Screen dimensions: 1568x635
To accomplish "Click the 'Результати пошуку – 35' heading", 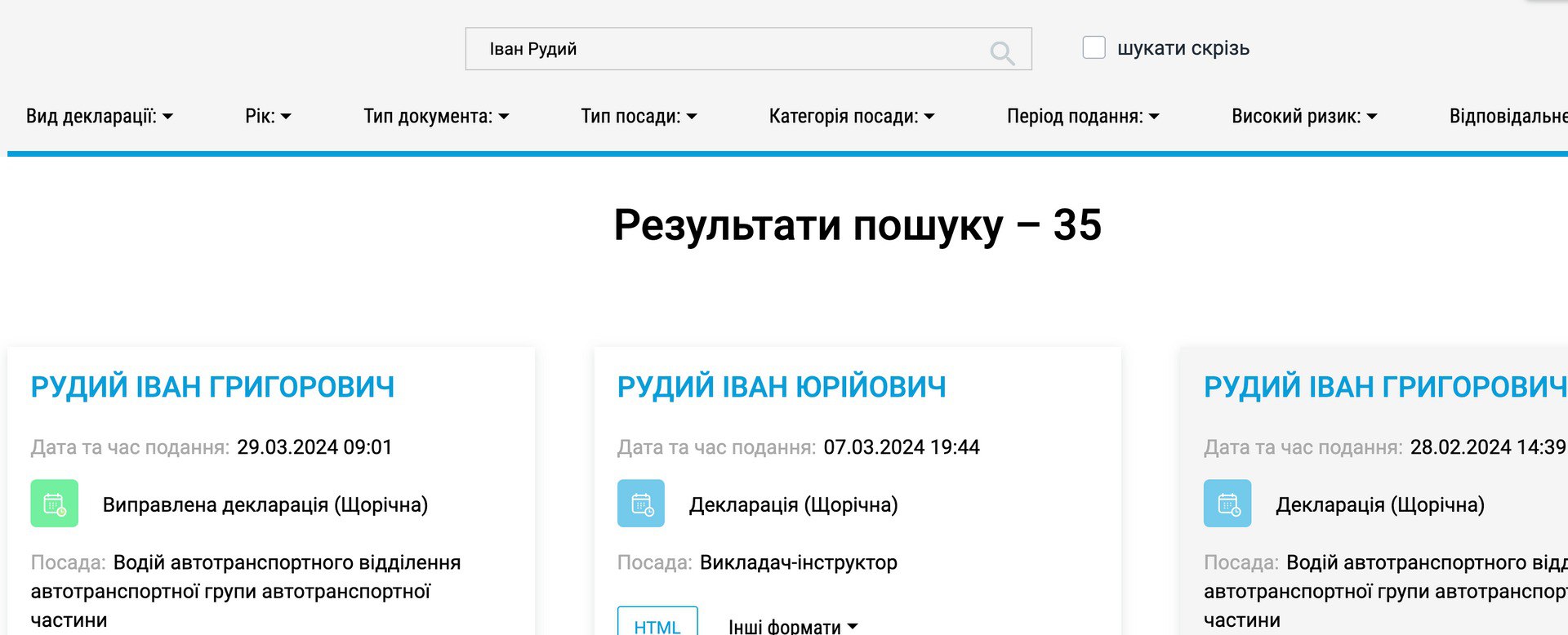I will click(857, 224).
